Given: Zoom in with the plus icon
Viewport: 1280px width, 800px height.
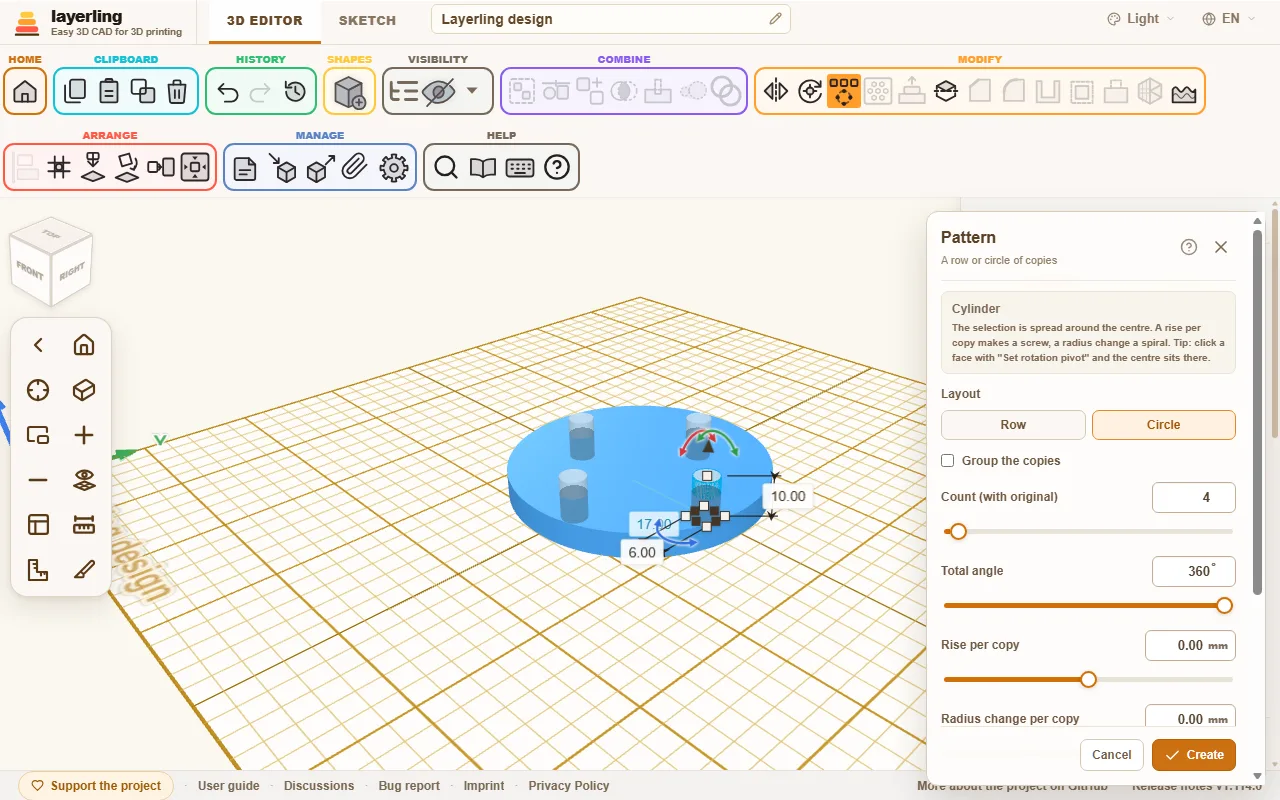Looking at the screenshot, I should pos(84,435).
